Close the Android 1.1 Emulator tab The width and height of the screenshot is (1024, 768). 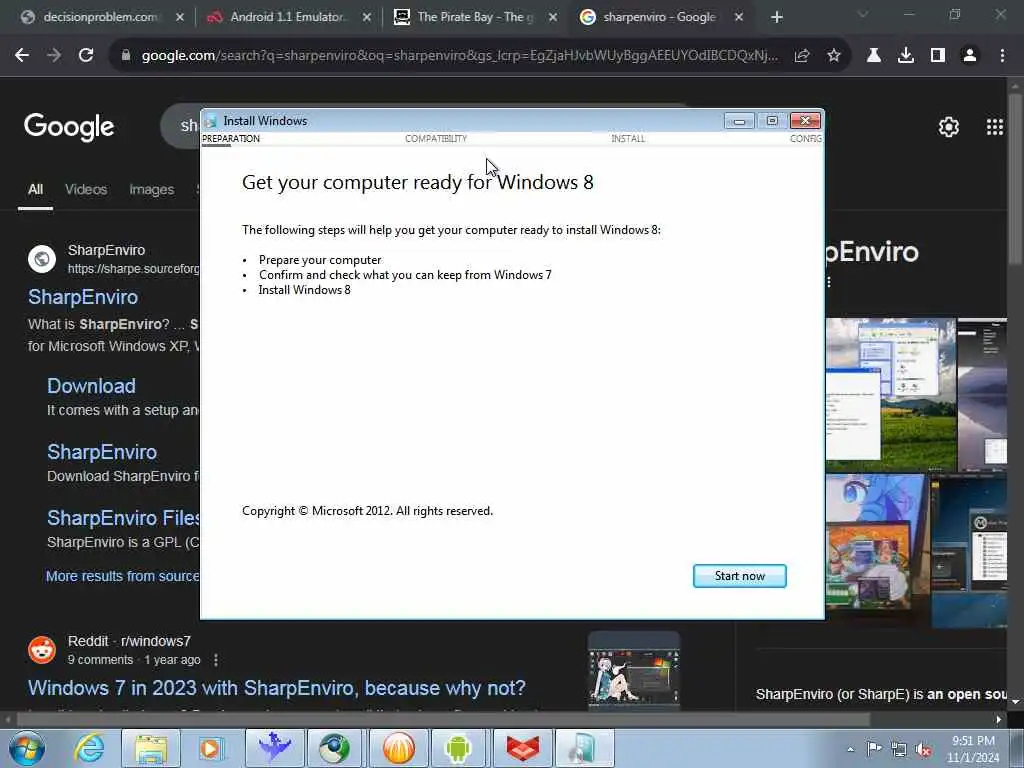coord(366,18)
